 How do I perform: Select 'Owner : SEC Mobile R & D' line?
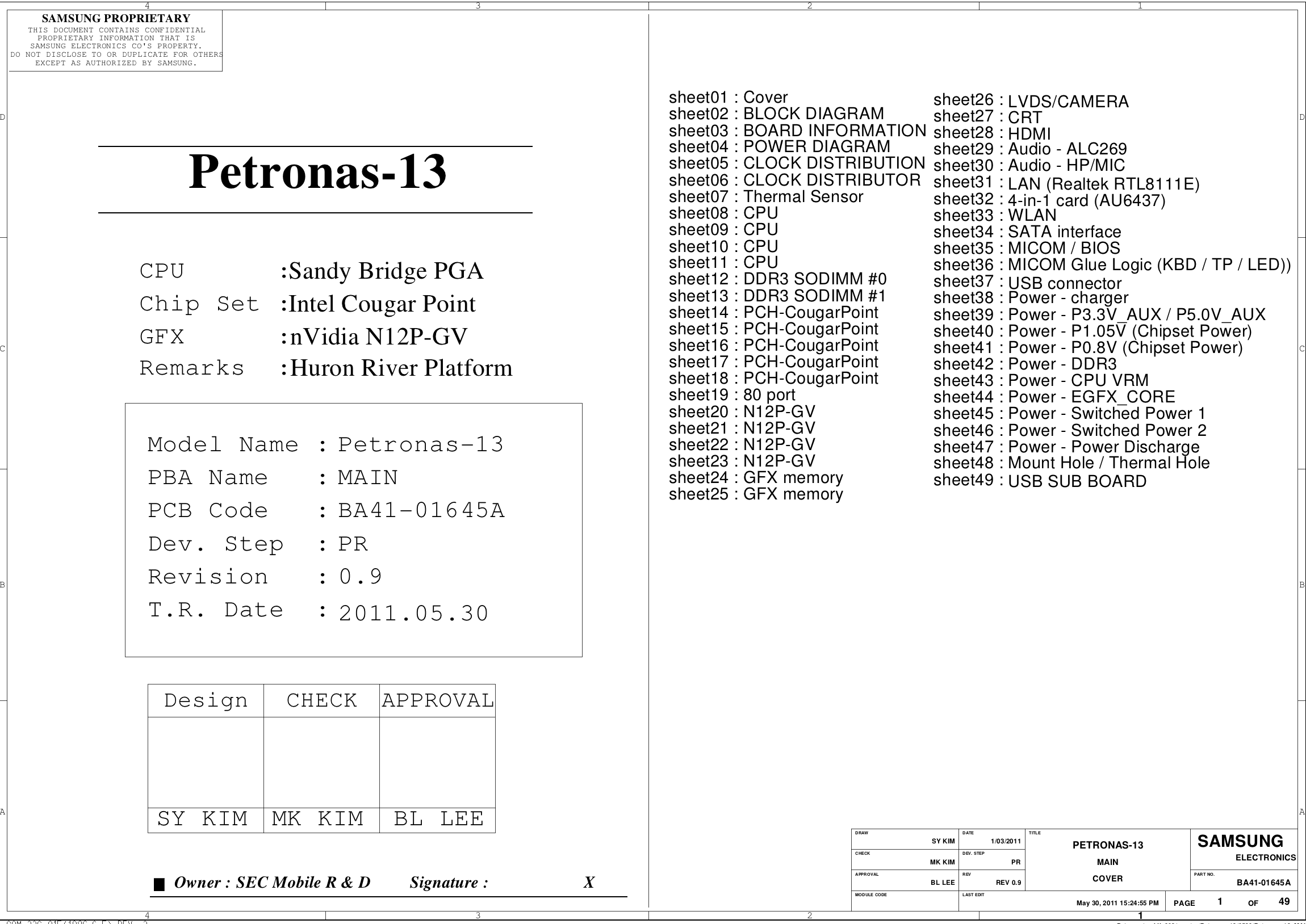click(272, 883)
